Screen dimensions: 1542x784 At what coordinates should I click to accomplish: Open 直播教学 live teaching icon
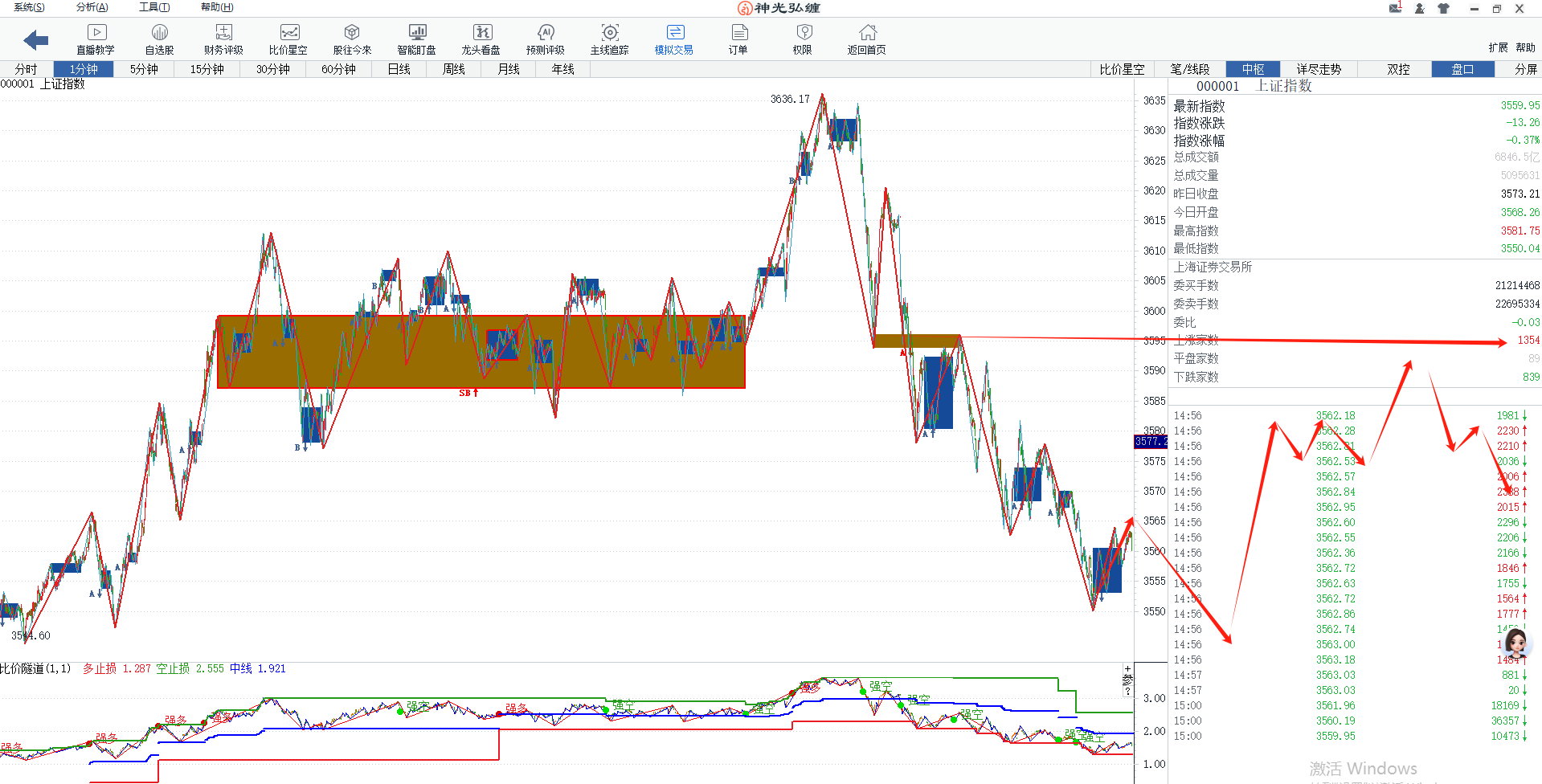(x=96, y=39)
